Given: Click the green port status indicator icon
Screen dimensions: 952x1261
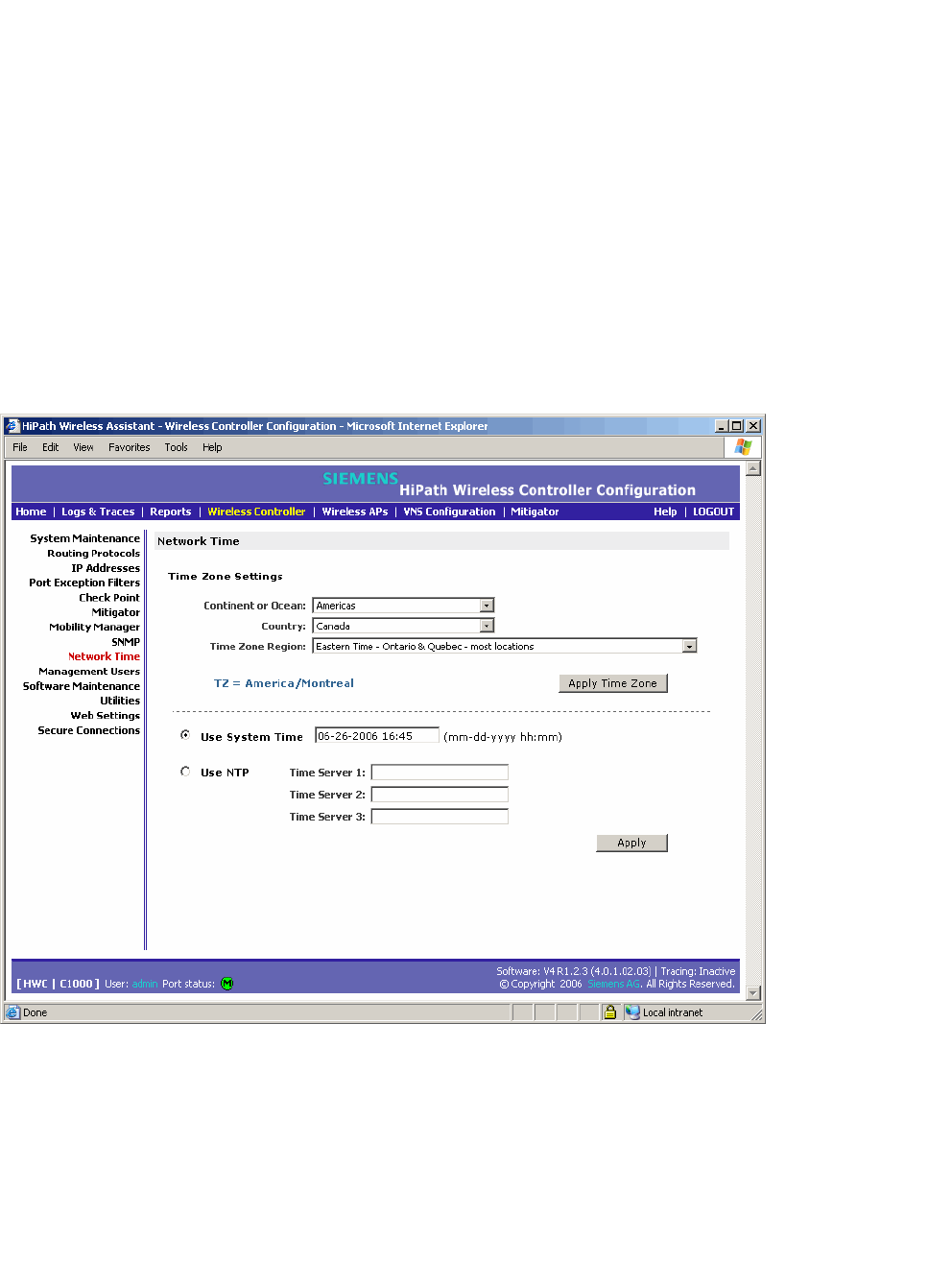Looking at the screenshot, I should [x=227, y=984].
